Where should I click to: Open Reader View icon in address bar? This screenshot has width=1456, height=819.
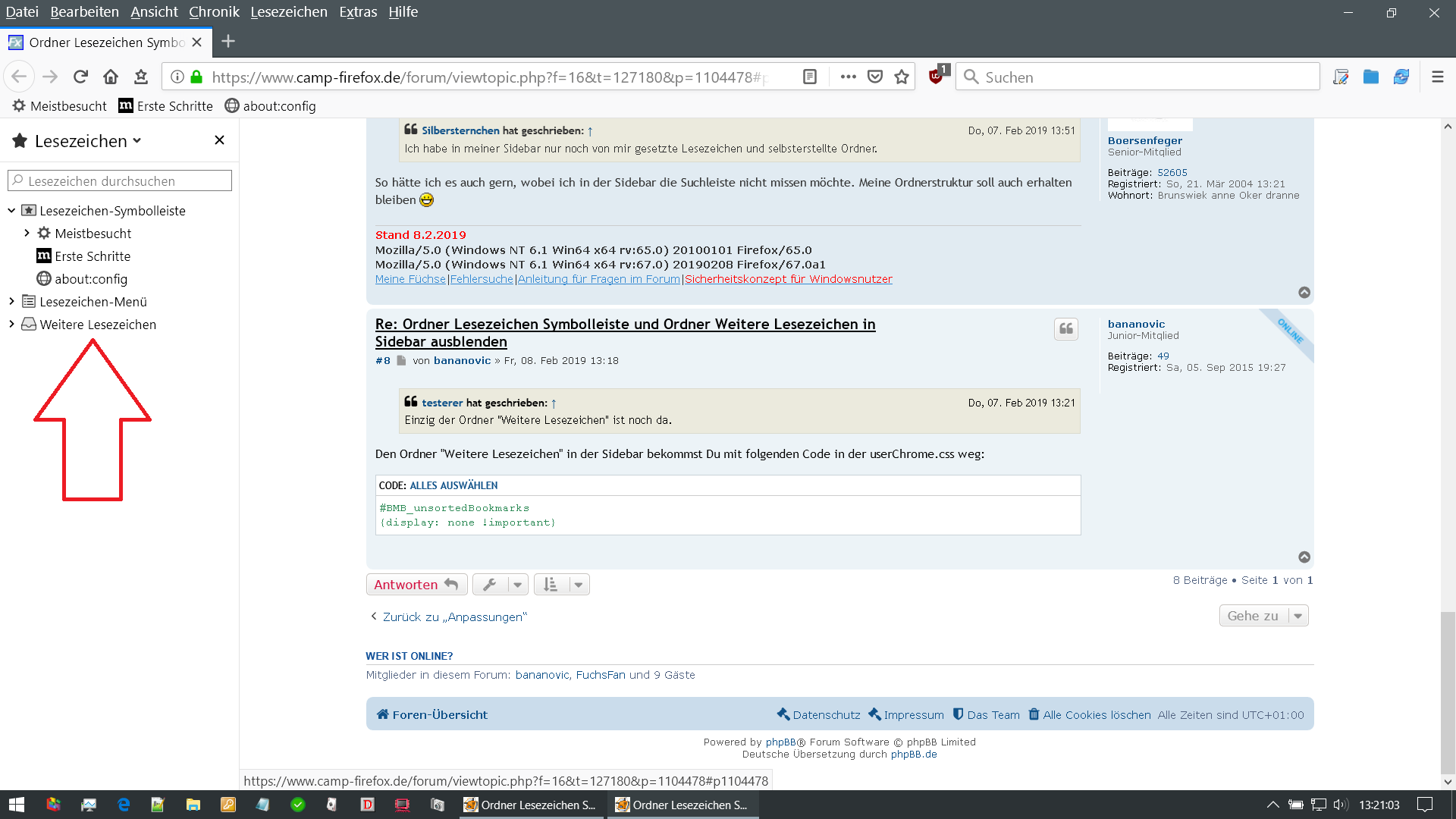coord(810,77)
